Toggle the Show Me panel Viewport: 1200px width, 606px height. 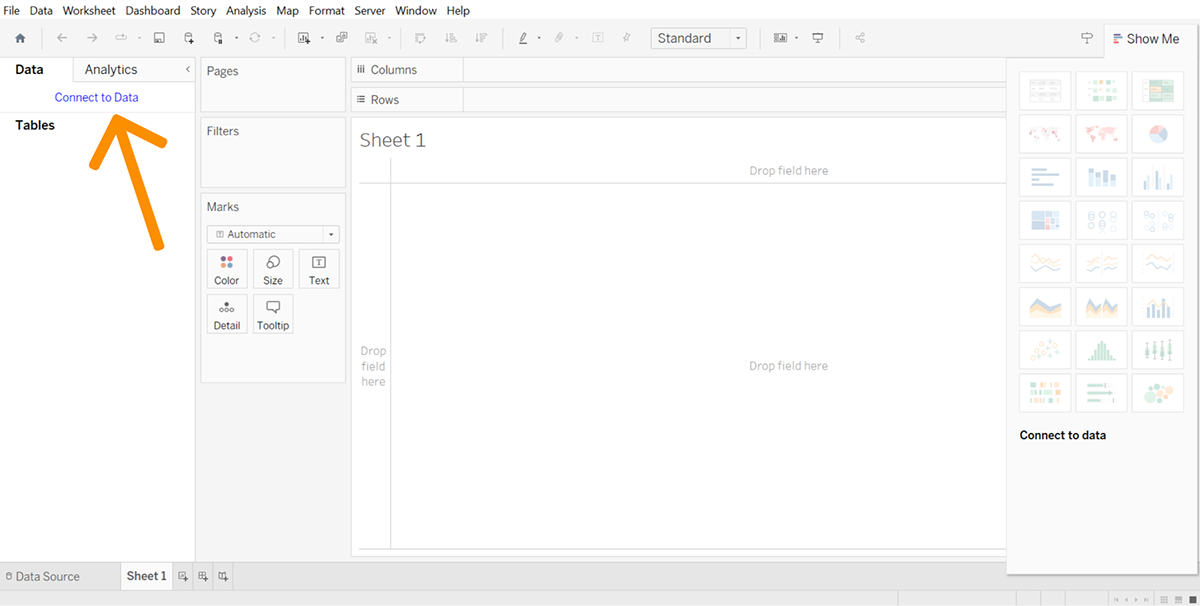click(x=1145, y=39)
